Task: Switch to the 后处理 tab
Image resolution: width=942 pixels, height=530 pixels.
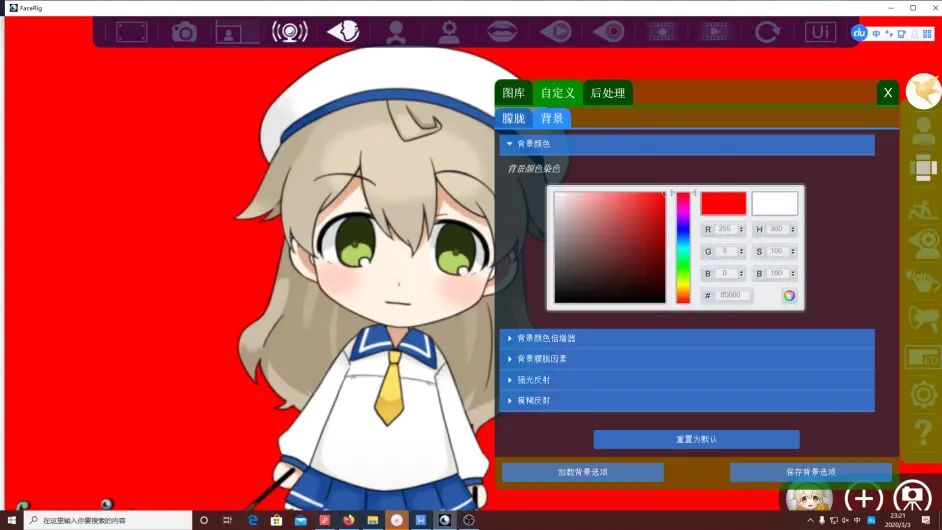Action: tap(607, 93)
